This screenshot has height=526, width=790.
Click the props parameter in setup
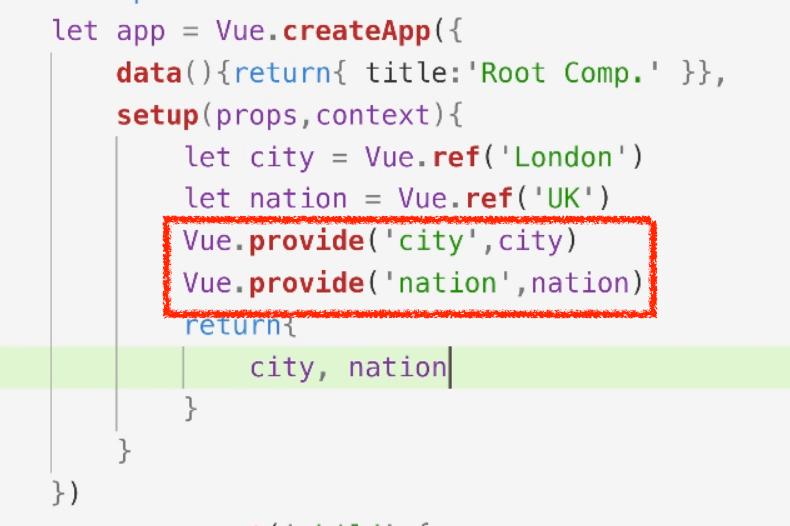(257, 117)
